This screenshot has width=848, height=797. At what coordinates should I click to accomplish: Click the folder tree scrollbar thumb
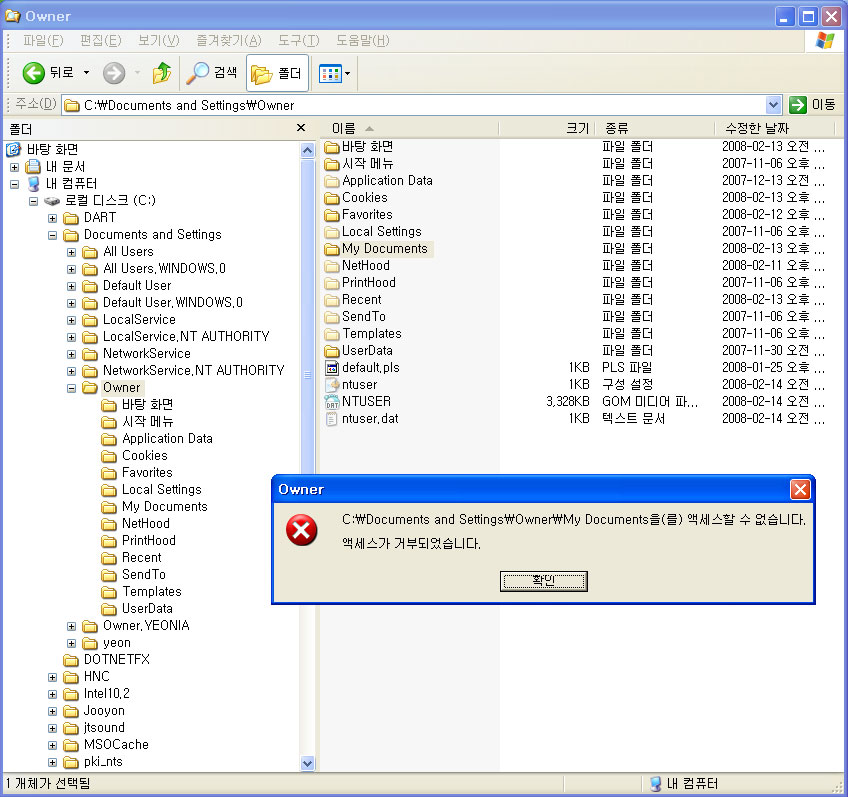[x=307, y=373]
